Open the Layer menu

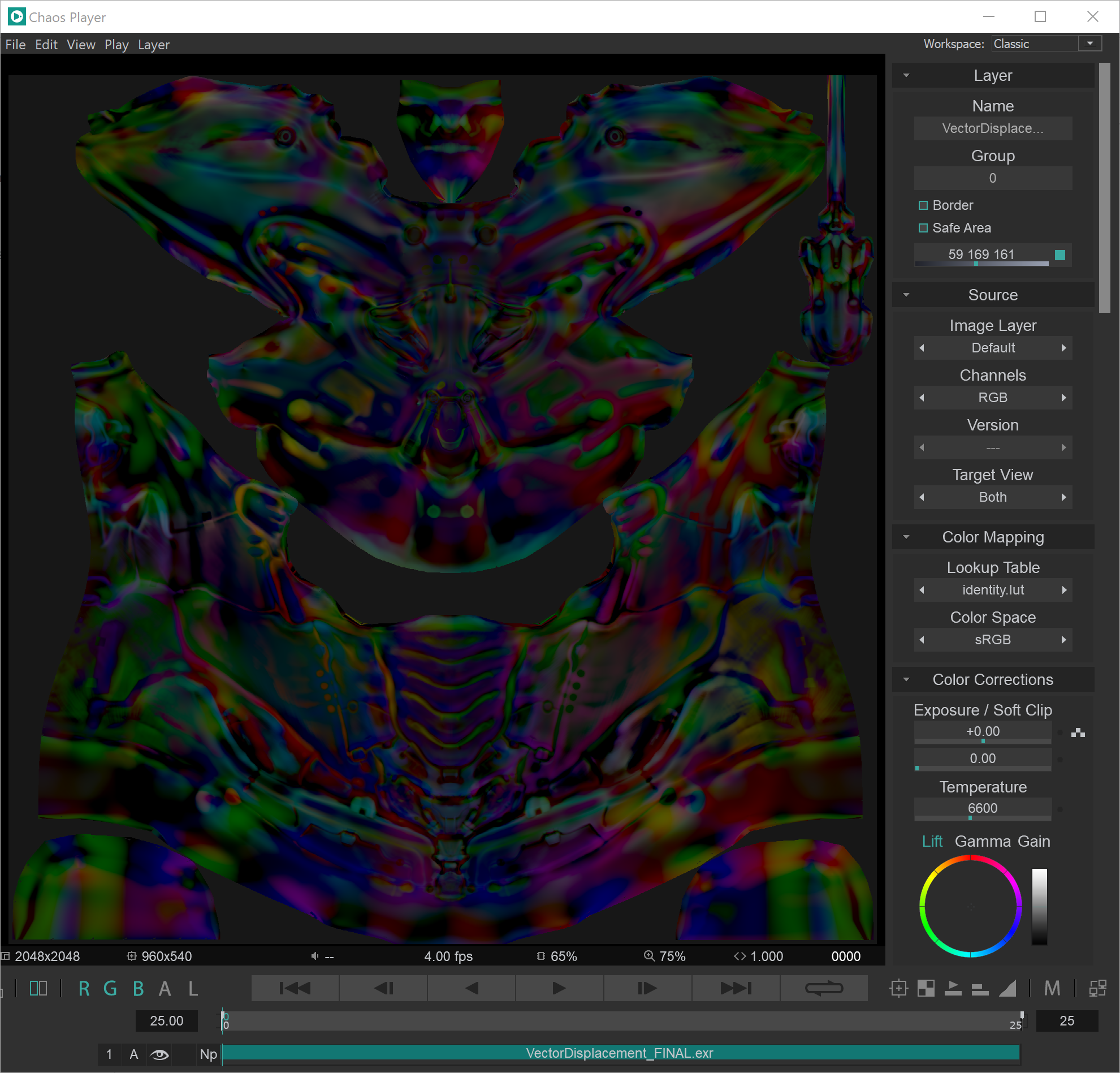pos(153,45)
